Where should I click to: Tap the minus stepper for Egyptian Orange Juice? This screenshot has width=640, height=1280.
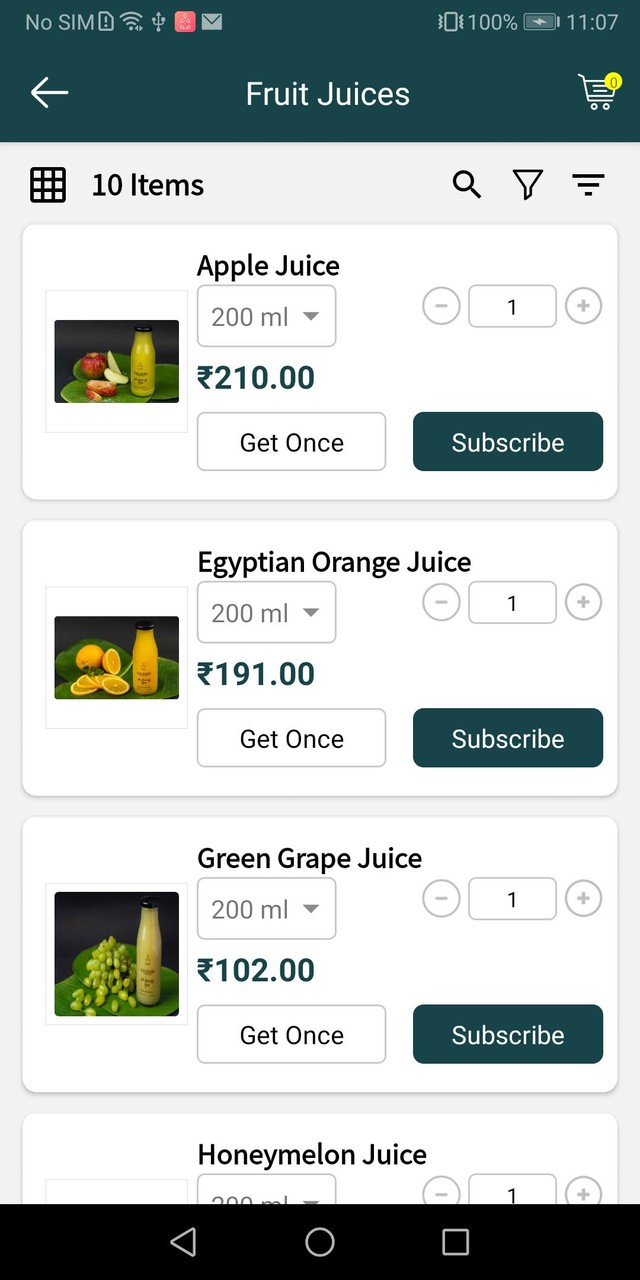pyautogui.click(x=441, y=602)
